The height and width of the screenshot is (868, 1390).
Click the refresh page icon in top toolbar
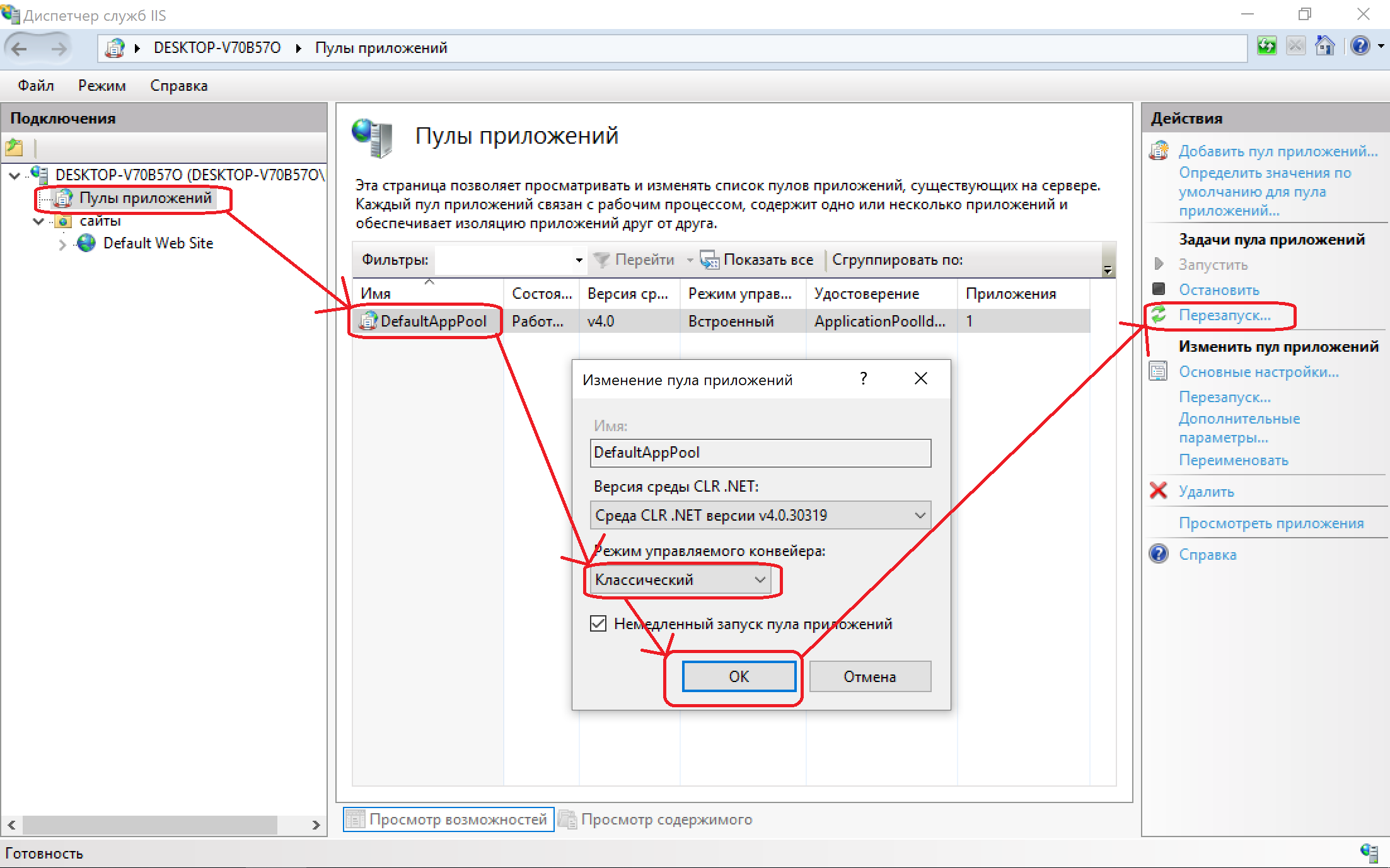tap(1266, 46)
